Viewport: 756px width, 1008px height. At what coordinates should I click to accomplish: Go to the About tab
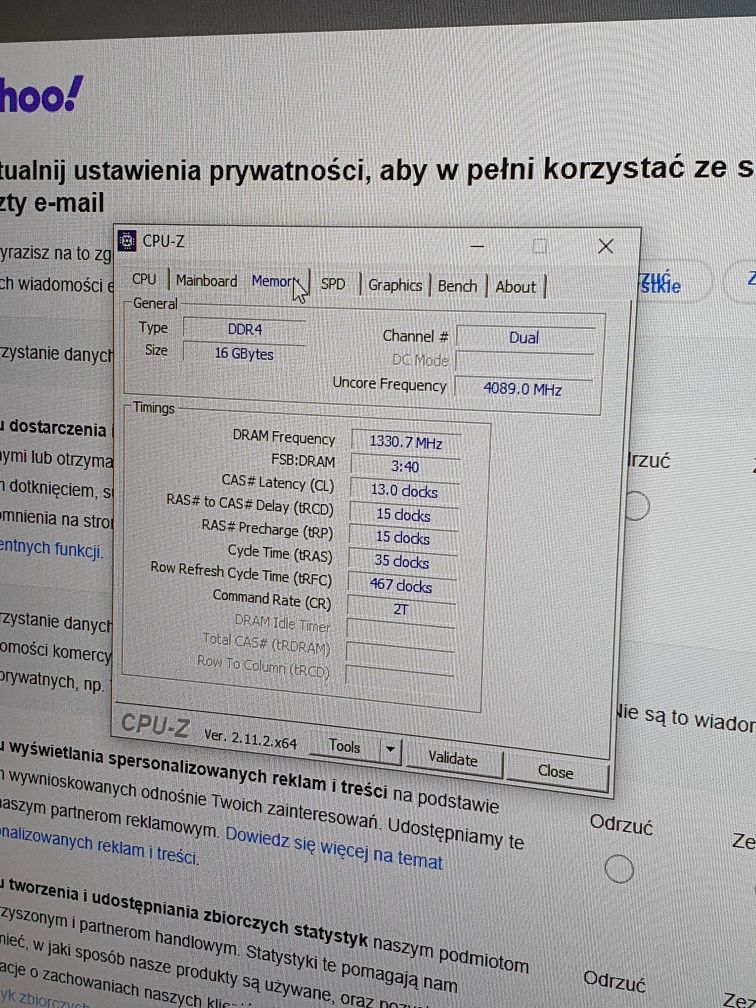coord(515,287)
